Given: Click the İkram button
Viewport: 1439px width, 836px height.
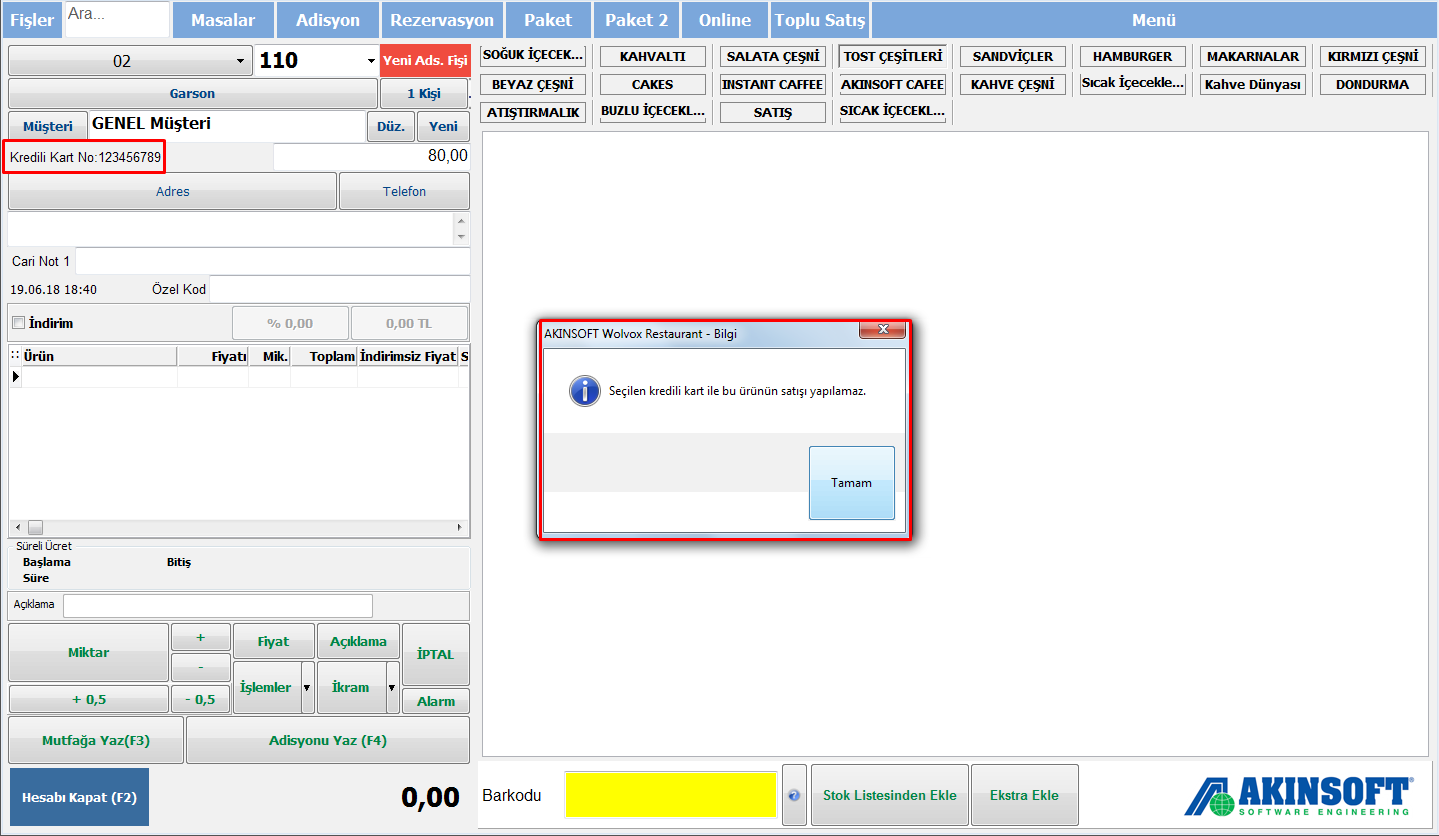Looking at the screenshot, I should pos(351,688).
